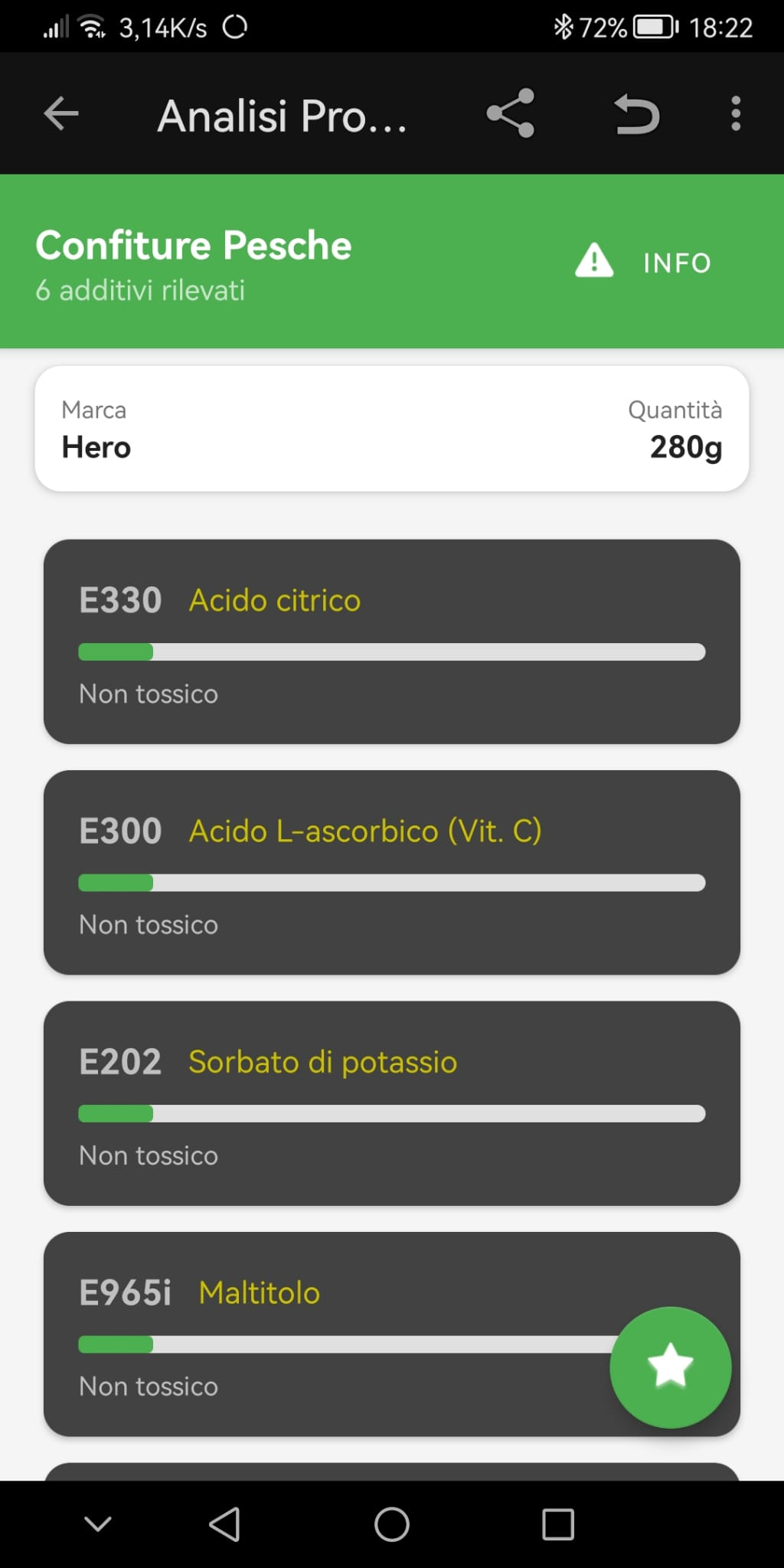The image size is (784, 1568).
Task: Tap the 280g quantity value
Action: point(685,447)
